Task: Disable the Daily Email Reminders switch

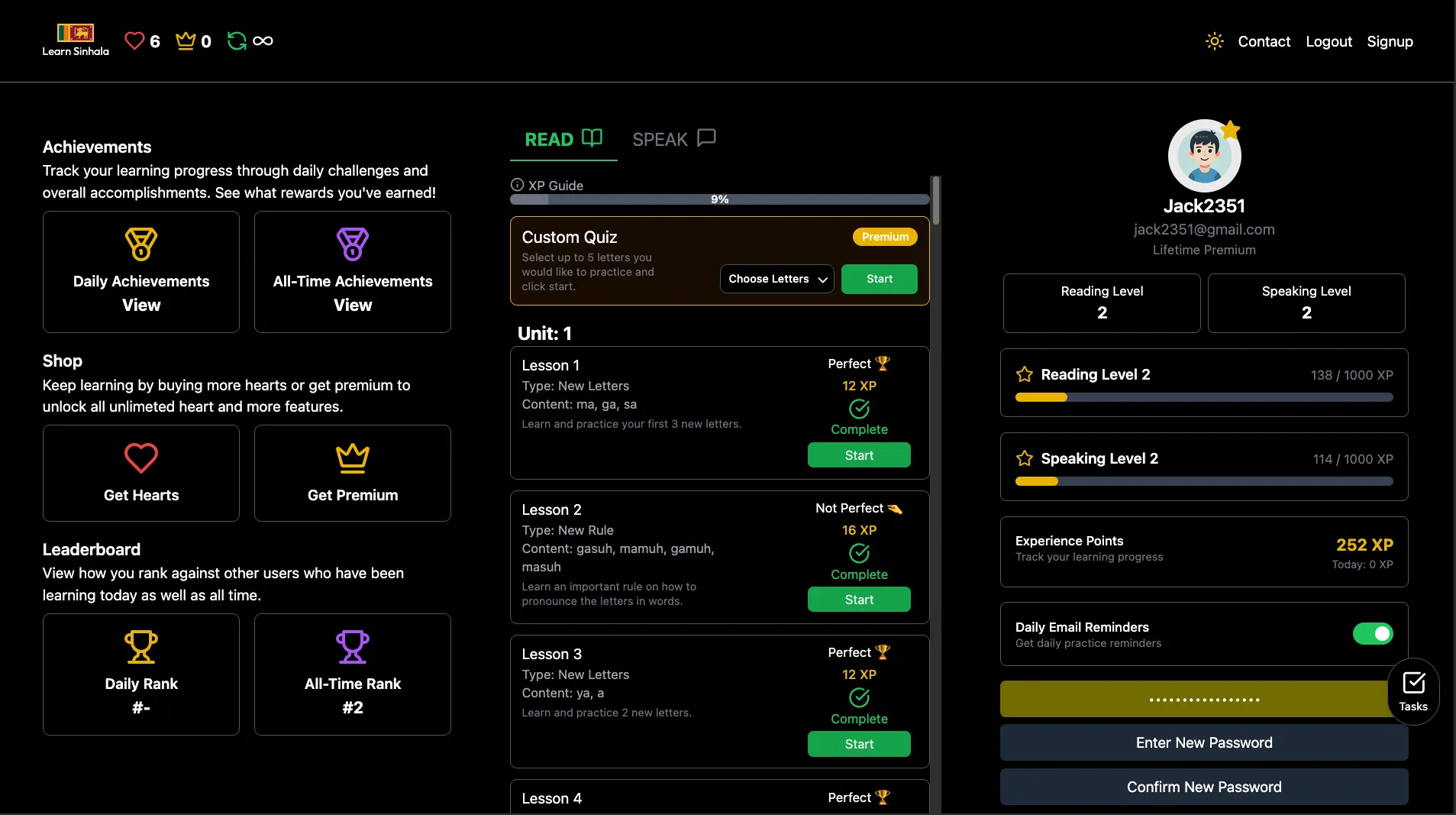Action: (1372, 634)
